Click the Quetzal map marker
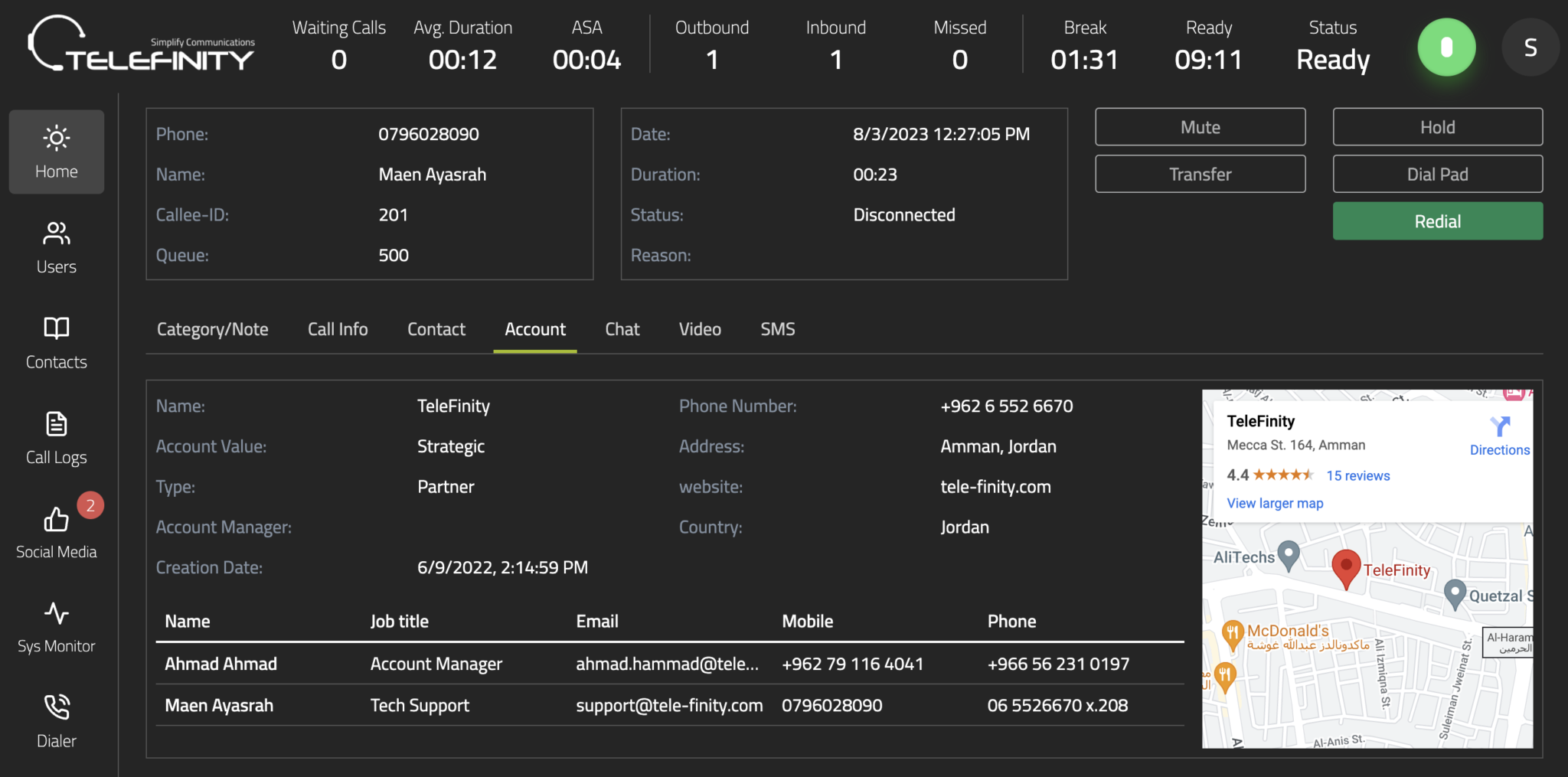The height and width of the screenshot is (777, 1568). point(1455,595)
